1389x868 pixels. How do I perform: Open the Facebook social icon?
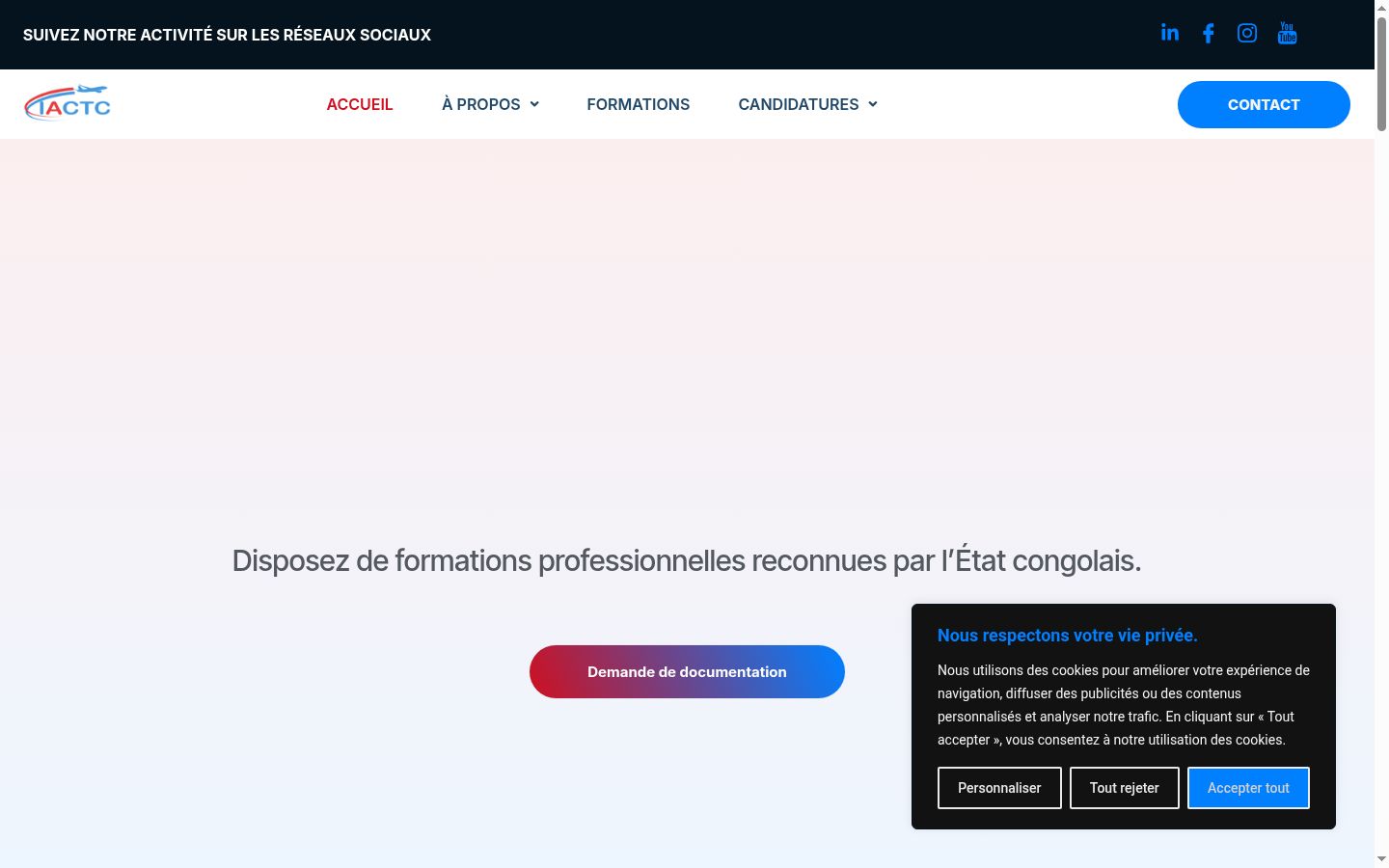[1208, 34]
